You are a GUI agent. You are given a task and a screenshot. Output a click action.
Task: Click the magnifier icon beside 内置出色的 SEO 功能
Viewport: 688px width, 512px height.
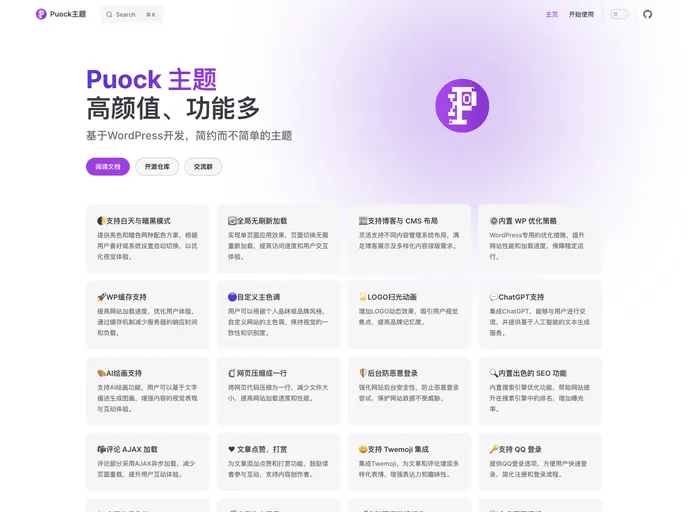[494, 373]
